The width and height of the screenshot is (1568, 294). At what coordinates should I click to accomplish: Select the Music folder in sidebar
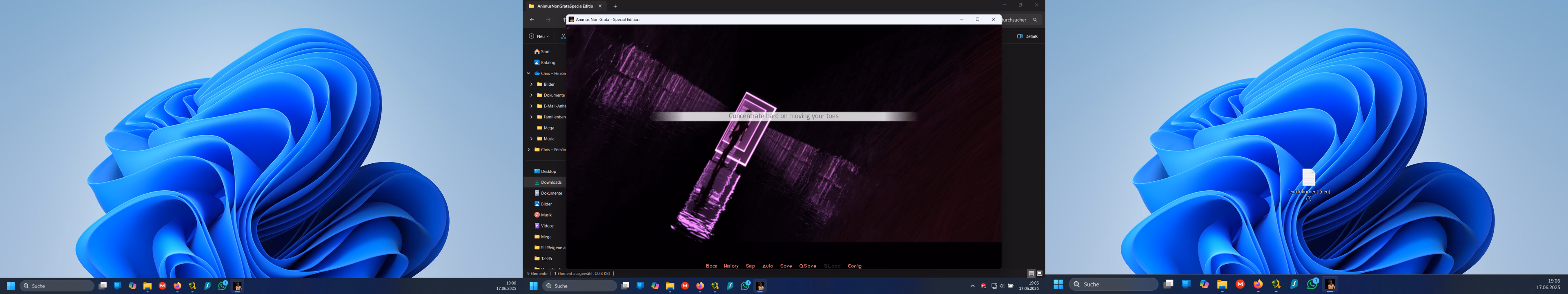(x=546, y=139)
